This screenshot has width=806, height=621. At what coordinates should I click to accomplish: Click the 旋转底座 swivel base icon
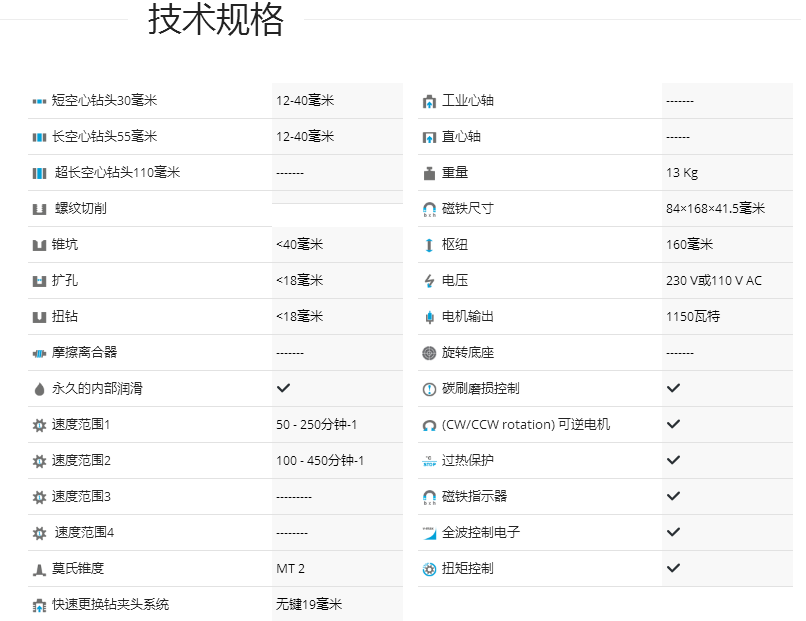pyautogui.click(x=429, y=353)
